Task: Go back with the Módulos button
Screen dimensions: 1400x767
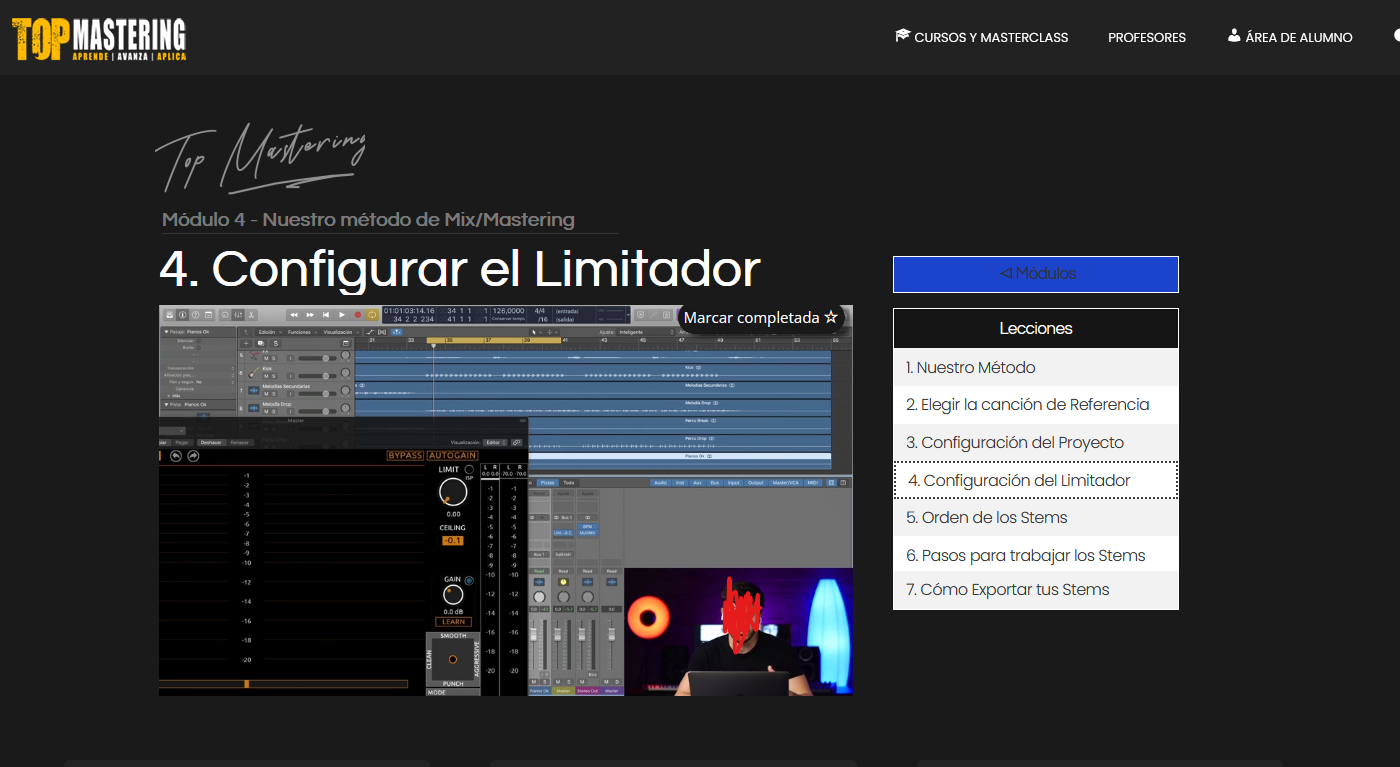Action: (1036, 274)
